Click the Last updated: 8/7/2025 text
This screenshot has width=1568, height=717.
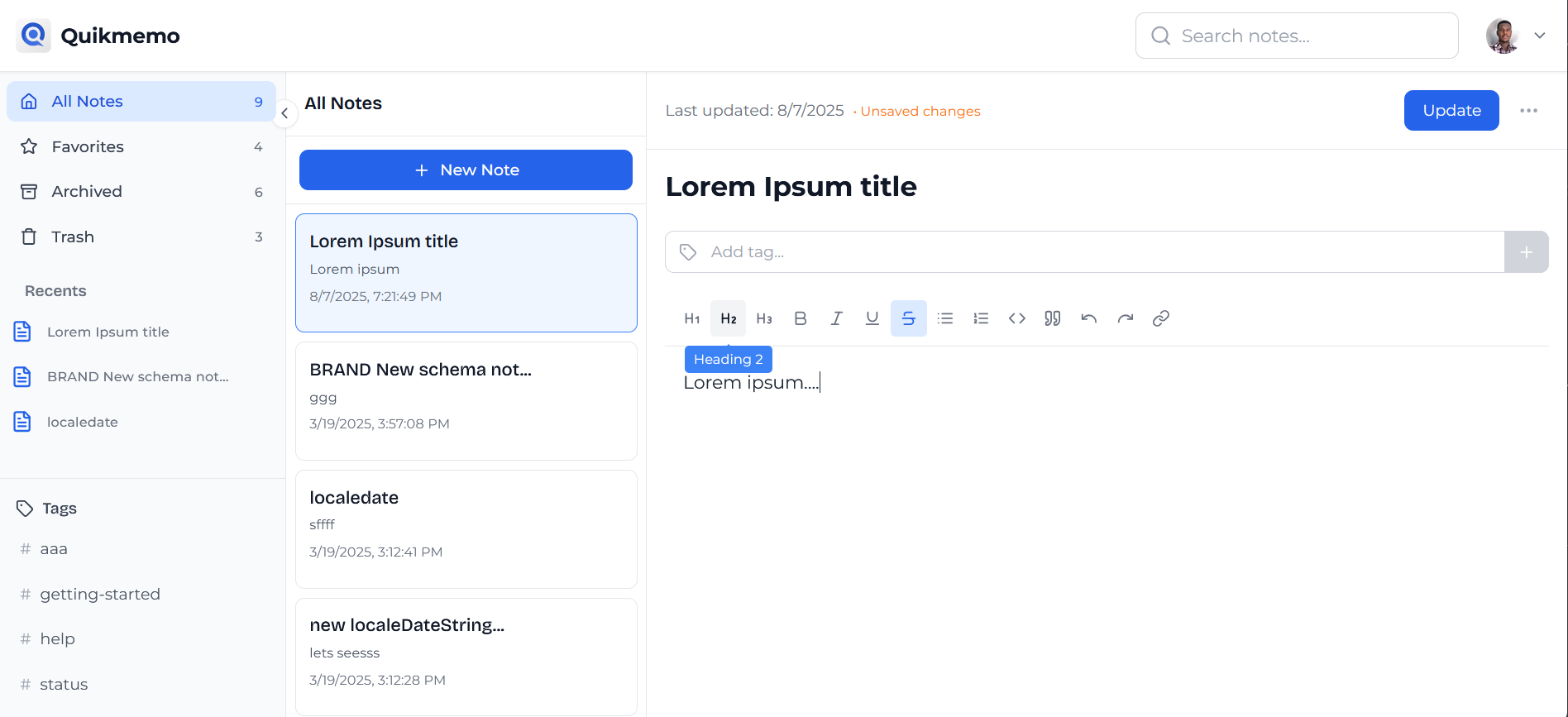pos(754,111)
